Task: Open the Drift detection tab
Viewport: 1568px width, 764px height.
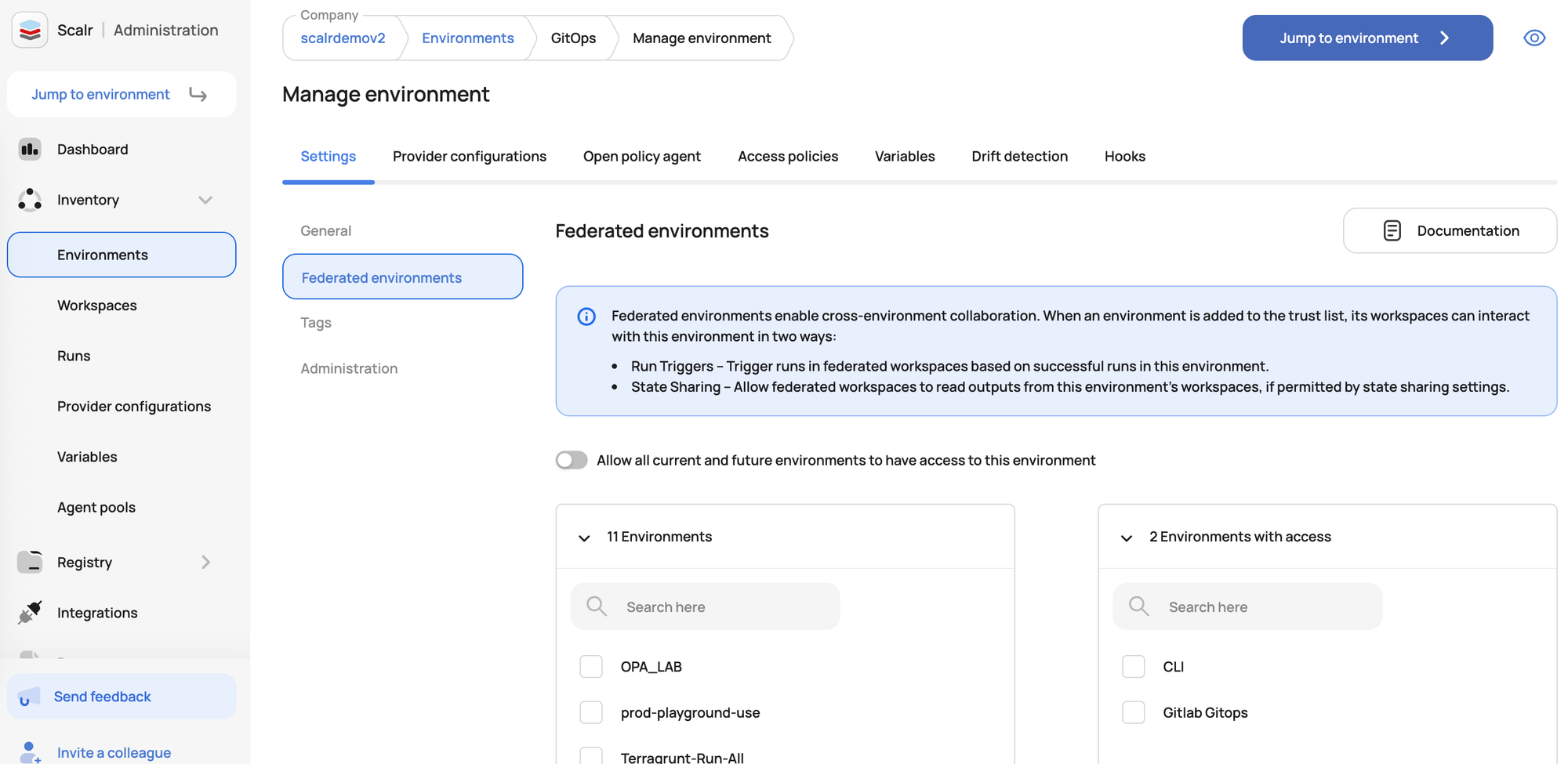Action: pyautogui.click(x=1020, y=156)
